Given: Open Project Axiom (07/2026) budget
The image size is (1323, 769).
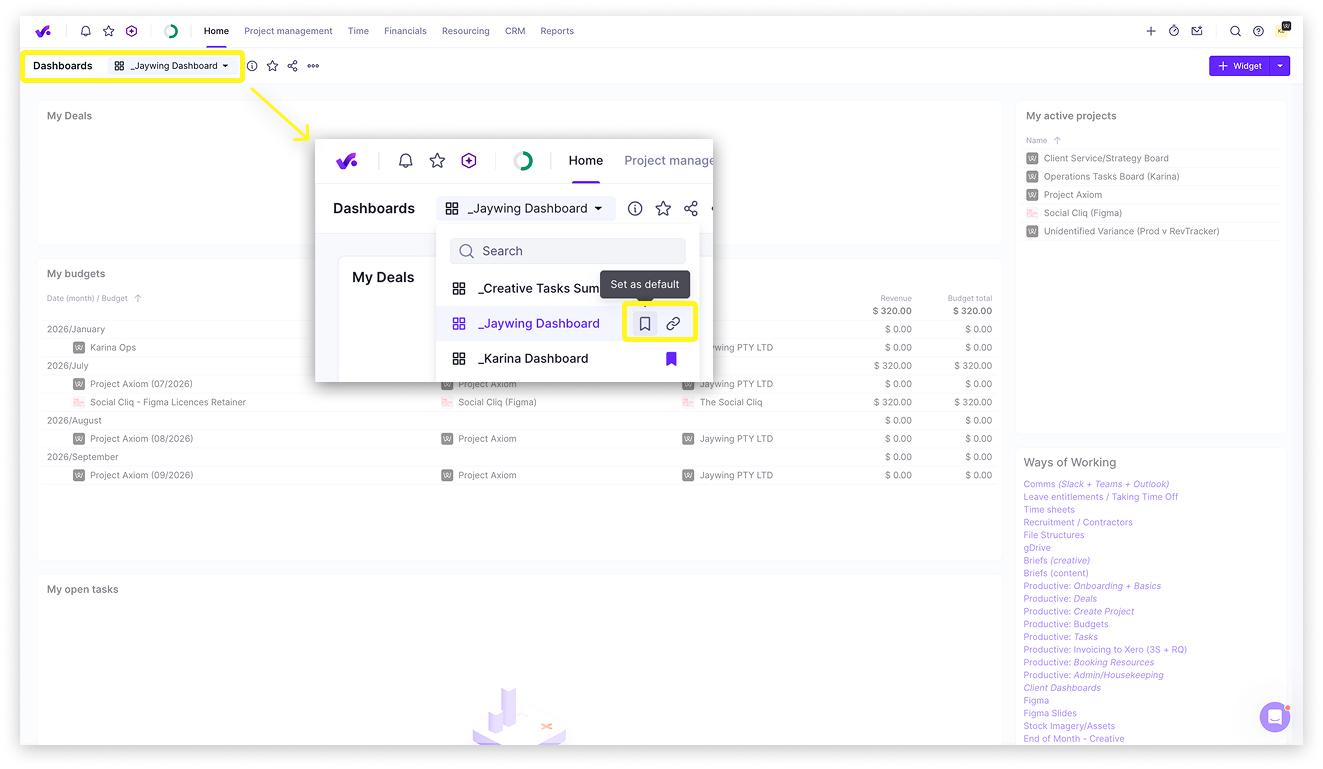Looking at the screenshot, I should point(141,384).
